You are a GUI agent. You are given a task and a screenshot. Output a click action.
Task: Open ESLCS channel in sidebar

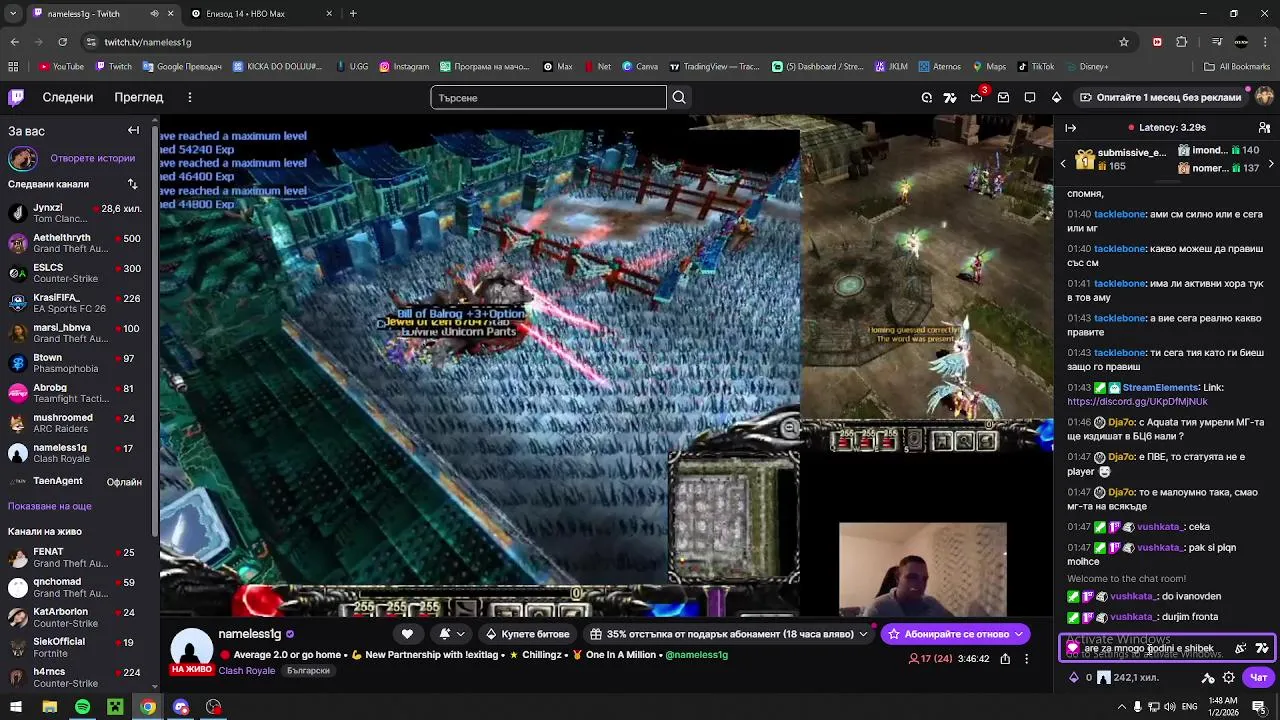pos(75,273)
